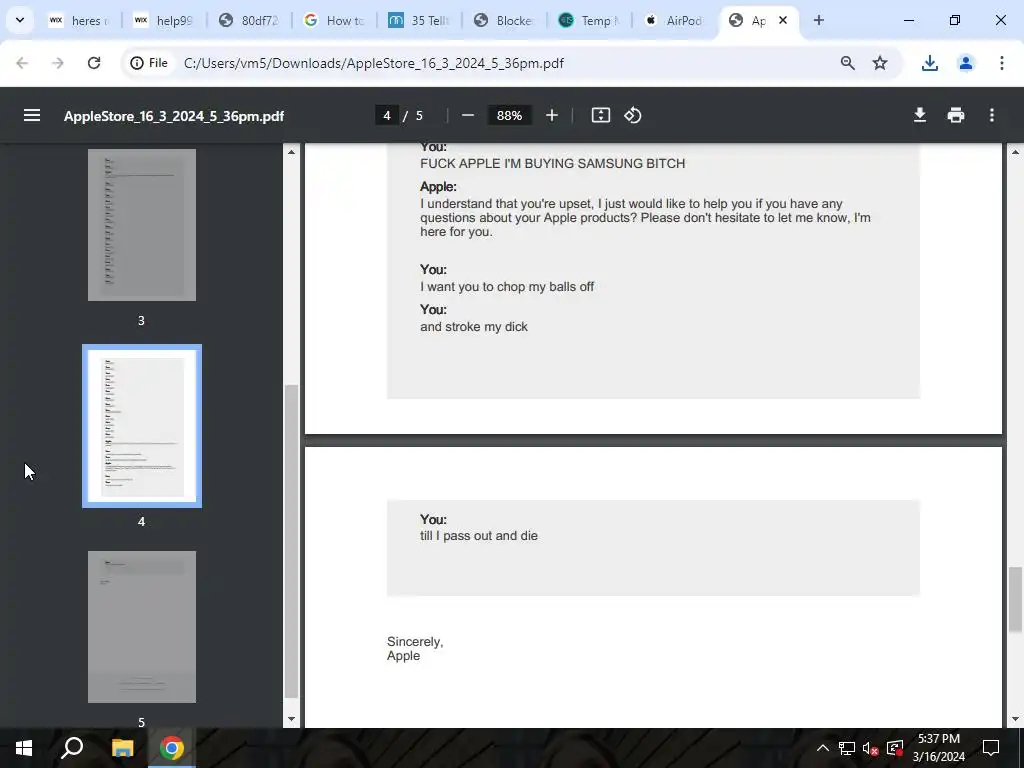Download the PDF from the viewer toolbar
The image size is (1024, 768).
[x=920, y=116]
